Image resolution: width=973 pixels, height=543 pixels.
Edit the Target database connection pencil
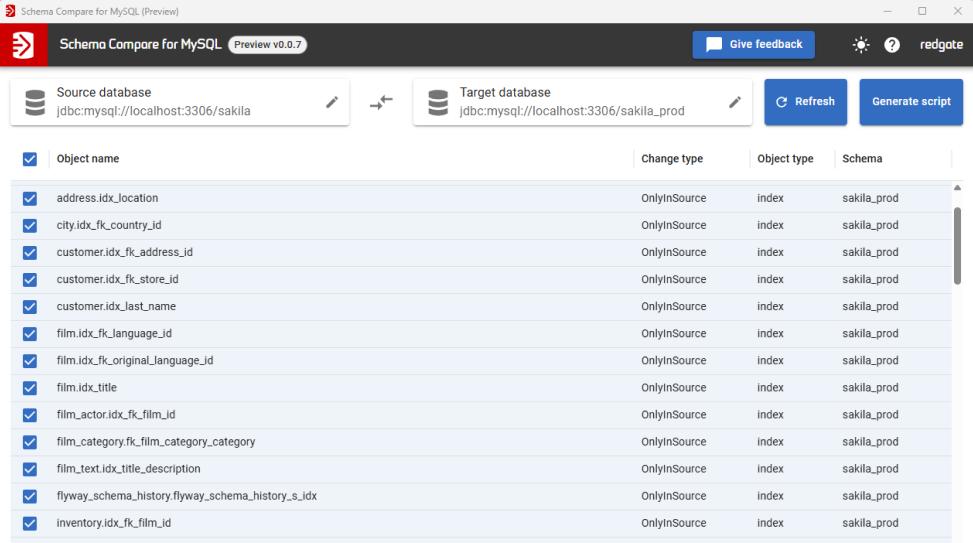pyautogui.click(x=735, y=102)
